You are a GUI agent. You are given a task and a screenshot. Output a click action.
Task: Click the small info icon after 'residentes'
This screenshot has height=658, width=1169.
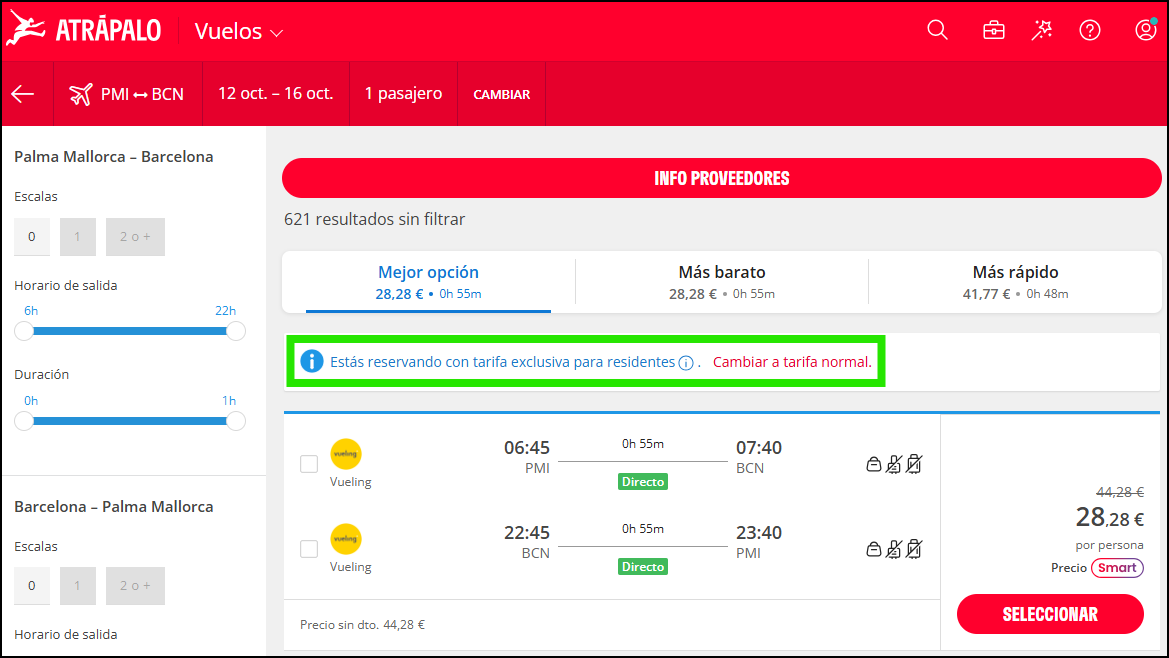[x=686, y=363]
